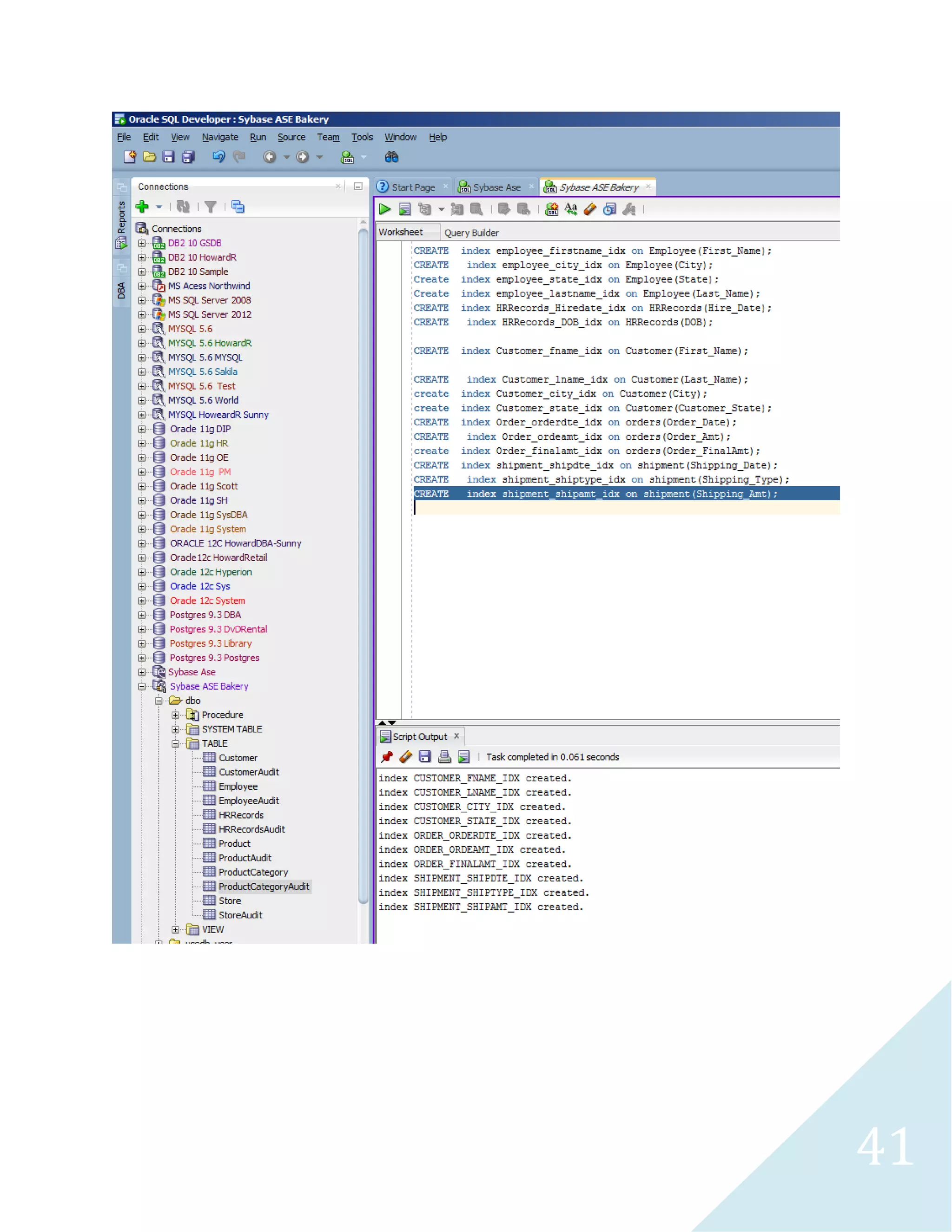Click the binoculars Find DB Object icon
This screenshot has height=1232, width=952.
[391, 157]
